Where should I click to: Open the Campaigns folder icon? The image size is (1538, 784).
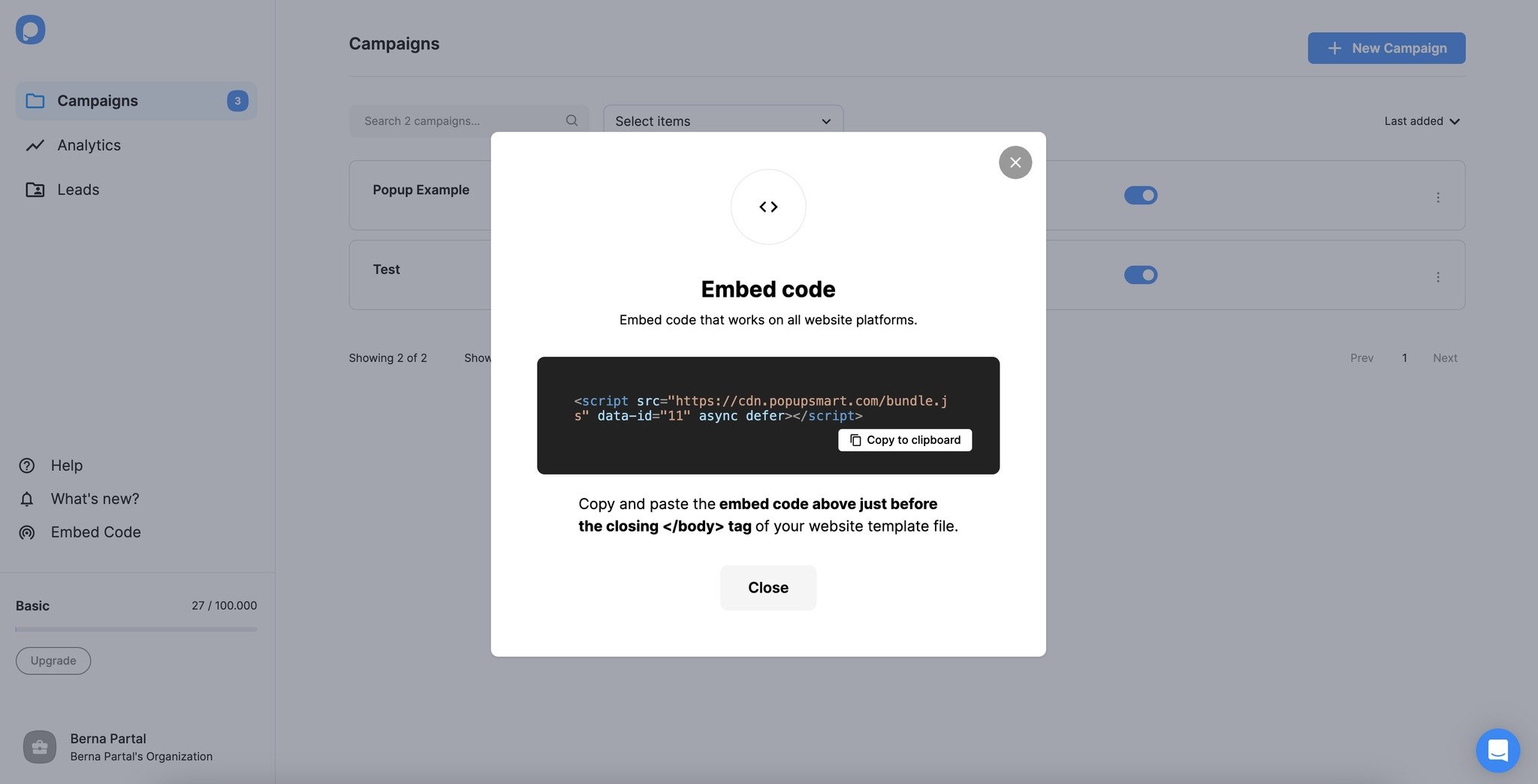pyautogui.click(x=35, y=100)
